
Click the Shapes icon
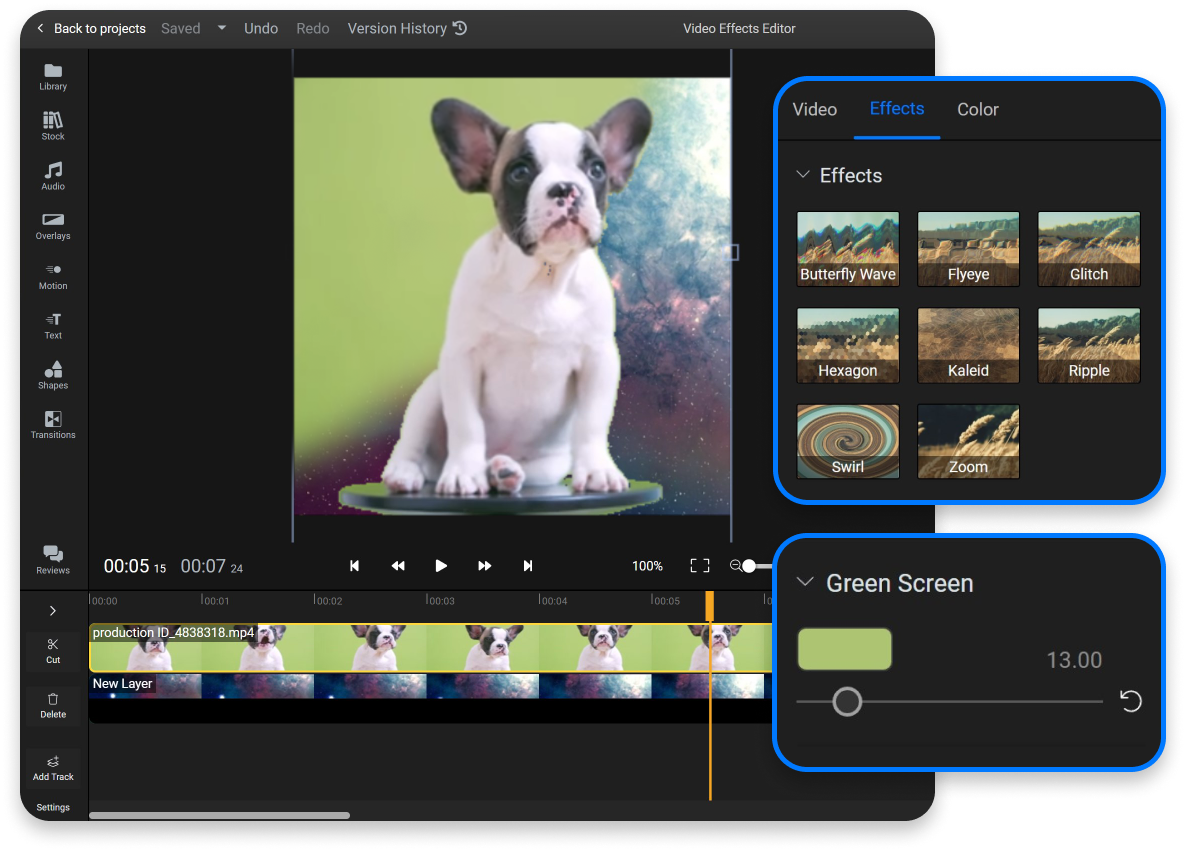[52, 375]
